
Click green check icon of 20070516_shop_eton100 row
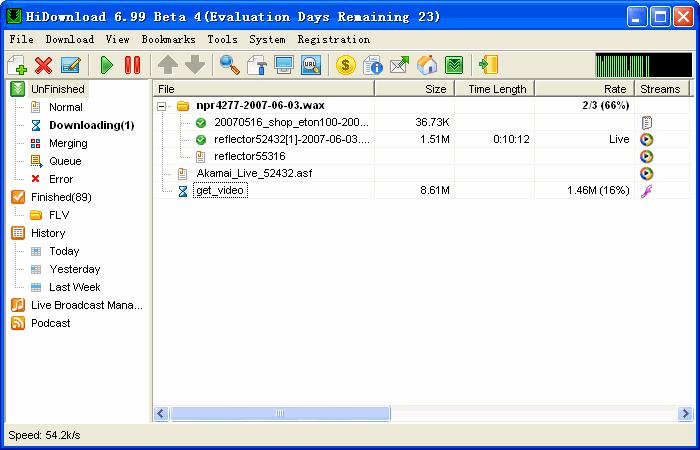(x=201, y=123)
